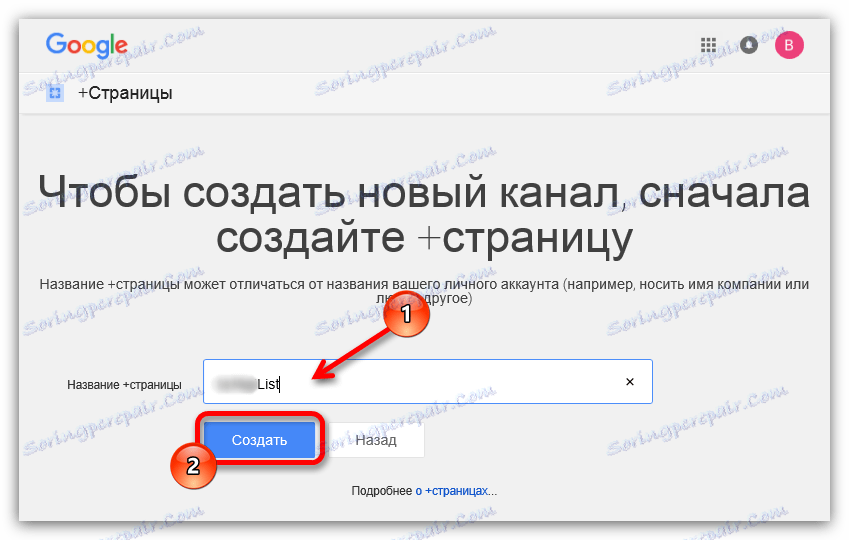Click the Создать button
Viewport: 849px width, 540px height.
[259, 440]
